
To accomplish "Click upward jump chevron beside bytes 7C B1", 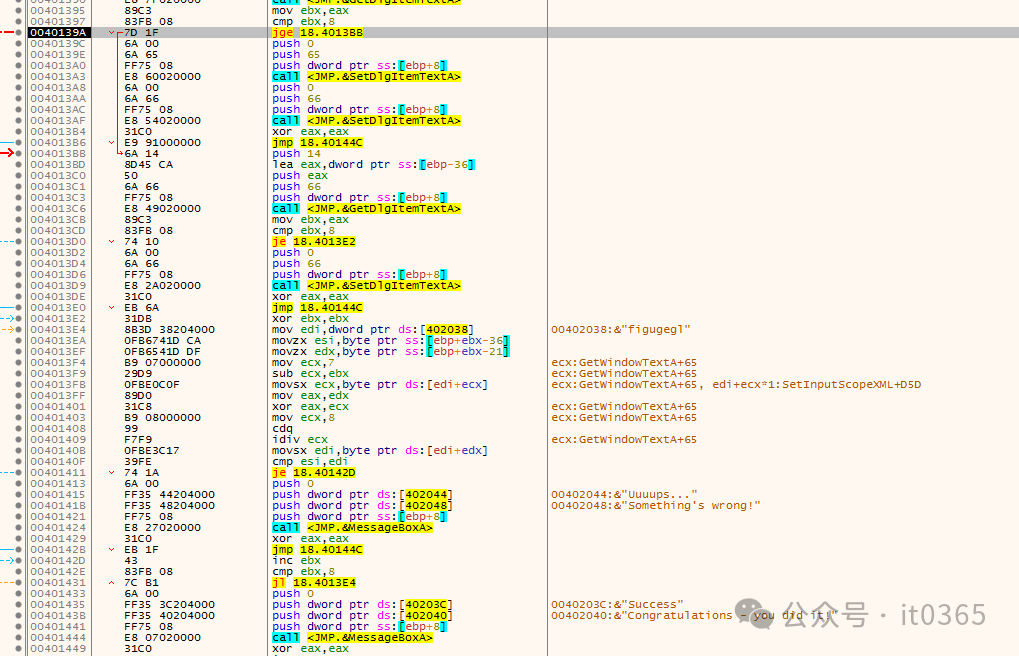I will point(112,583).
